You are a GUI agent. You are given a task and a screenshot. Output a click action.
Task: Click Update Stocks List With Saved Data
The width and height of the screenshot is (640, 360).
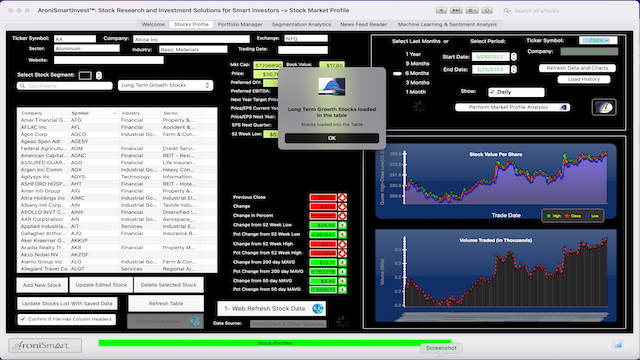pyautogui.click(x=67, y=303)
